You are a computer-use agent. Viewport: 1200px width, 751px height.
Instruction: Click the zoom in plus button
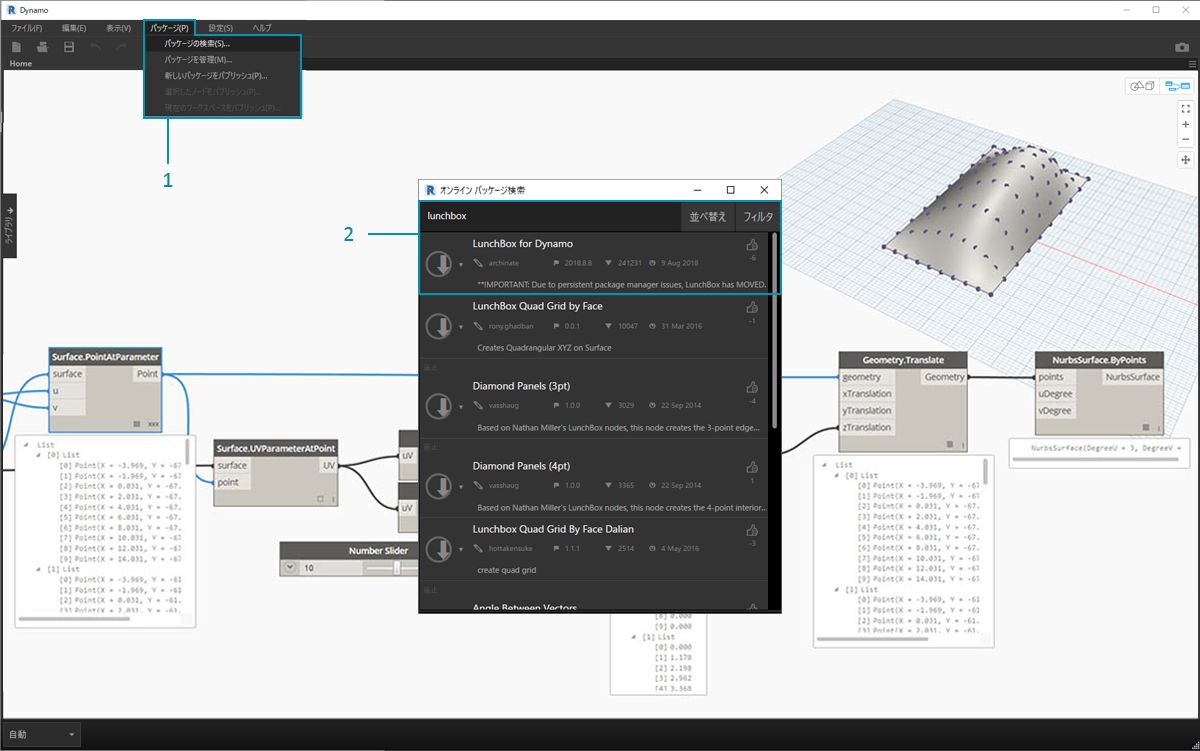pos(1185,124)
